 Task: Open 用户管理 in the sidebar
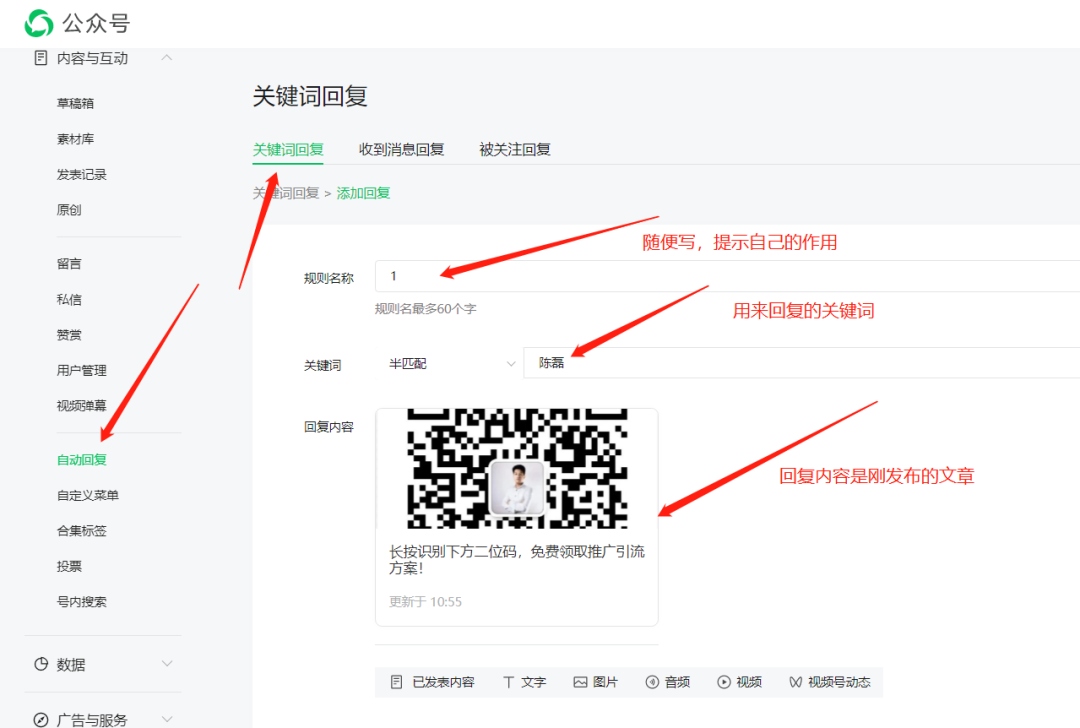(81, 371)
